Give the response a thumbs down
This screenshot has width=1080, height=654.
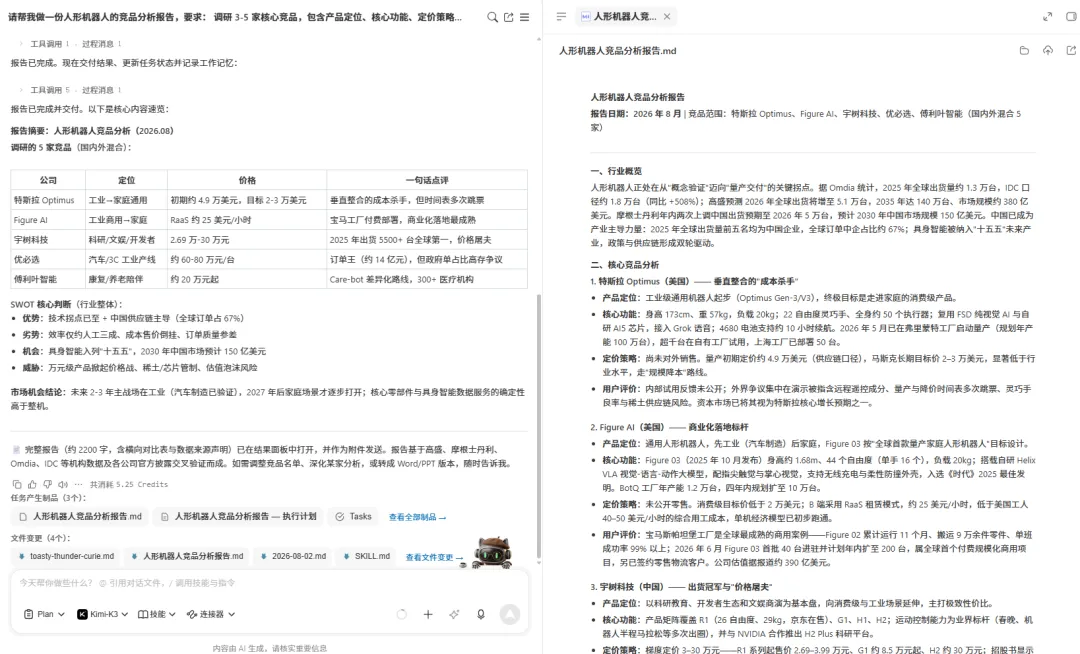pos(48,484)
